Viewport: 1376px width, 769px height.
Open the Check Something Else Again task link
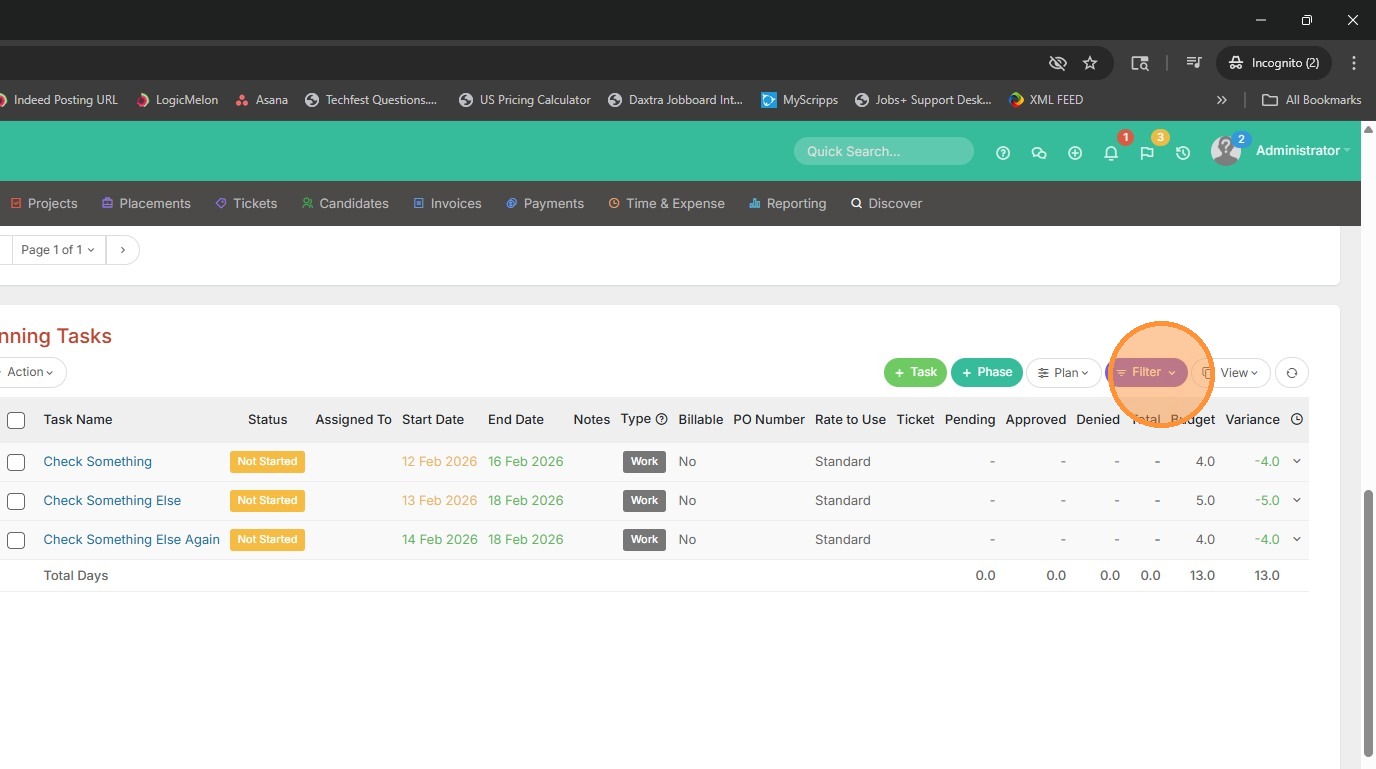[x=131, y=540]
